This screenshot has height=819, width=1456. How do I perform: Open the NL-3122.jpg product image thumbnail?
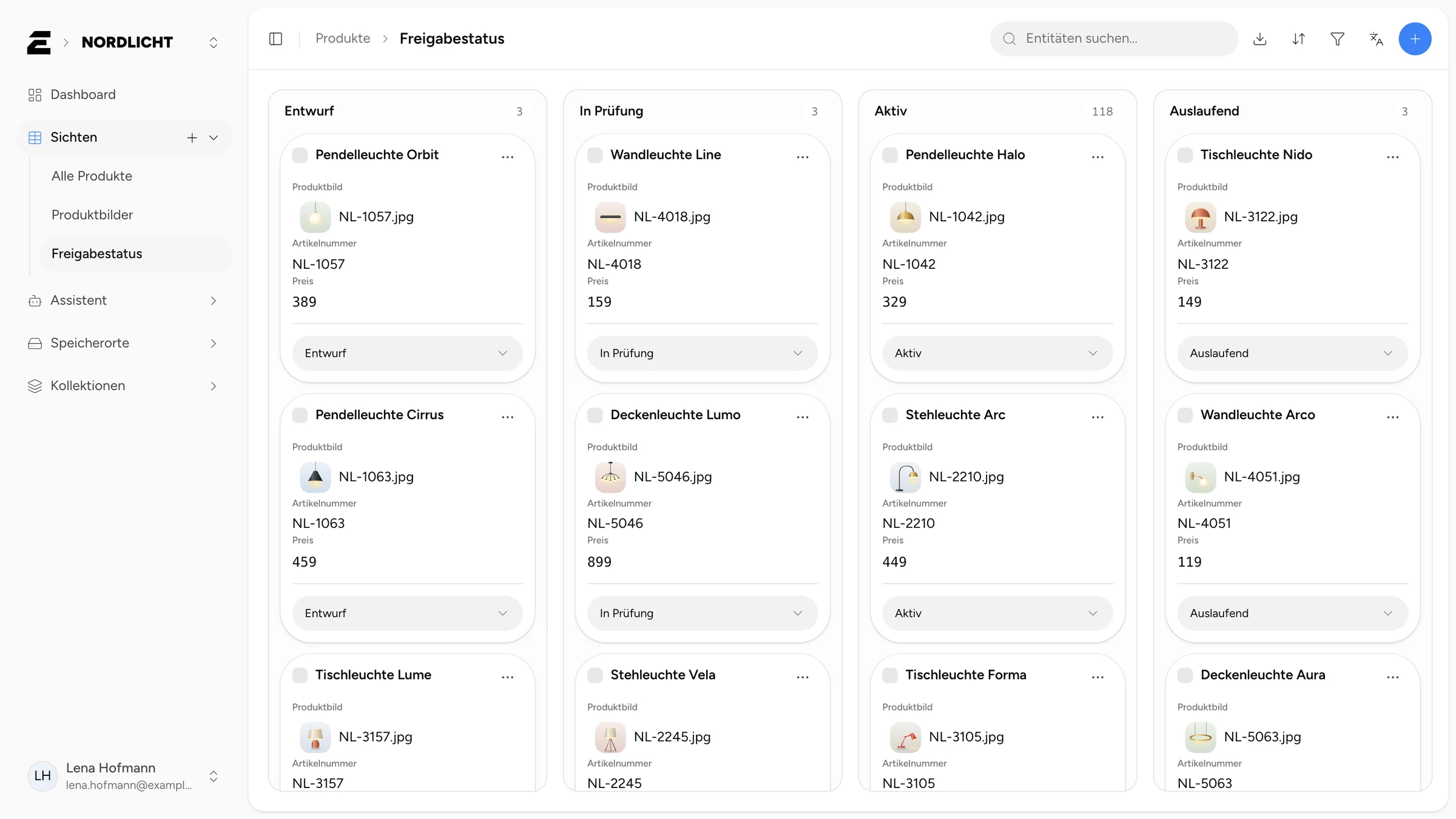point(1201,217)
